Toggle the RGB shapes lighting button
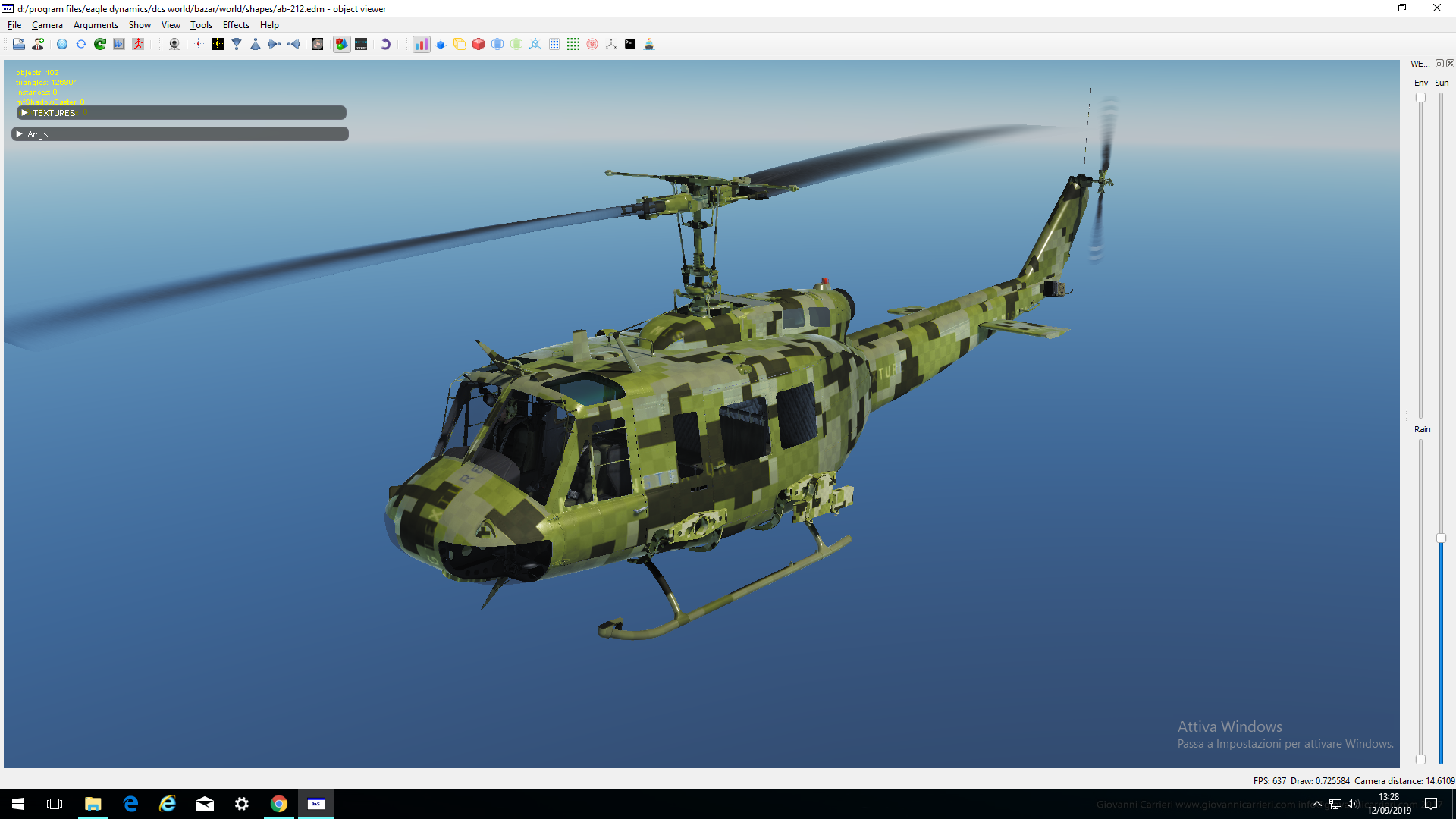 coord(342,44)
